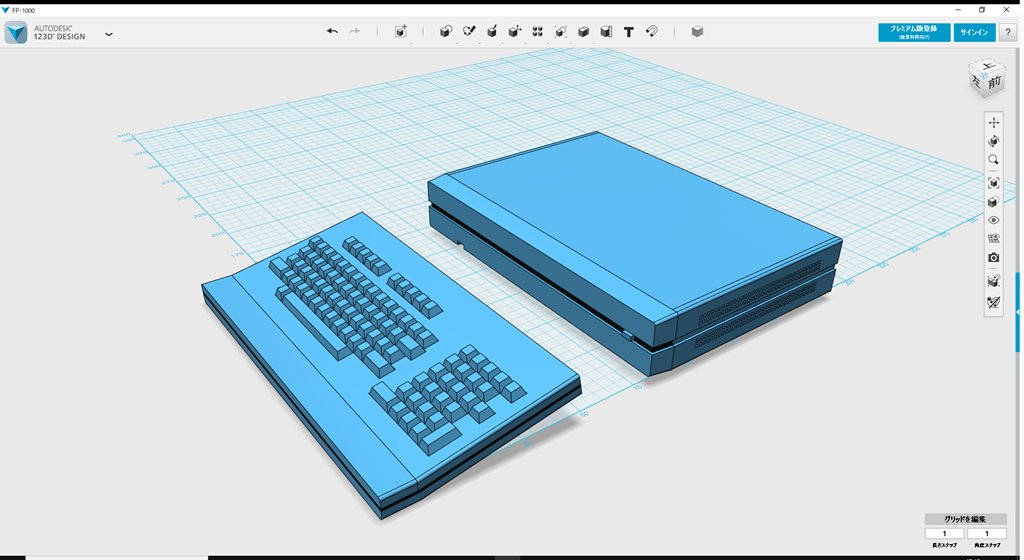Click the サインイン sign-in button
This screenshot has width=1024, height=560.
(974, 32)
